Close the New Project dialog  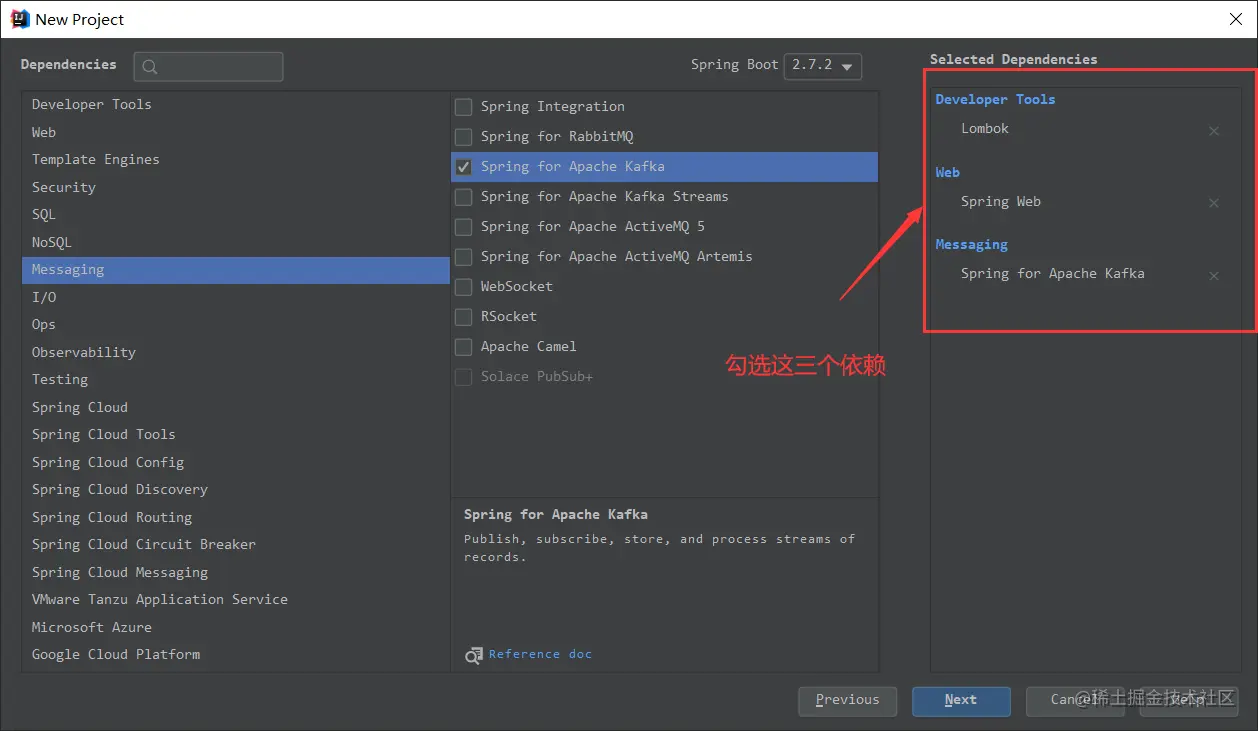point(1235,18)
